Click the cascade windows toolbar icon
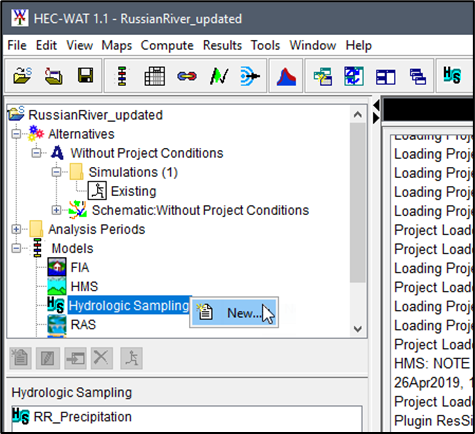 click(x=418, y=76)
